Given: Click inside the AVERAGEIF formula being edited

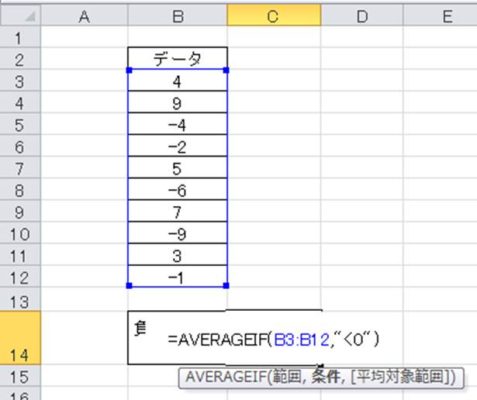Looking at the screenshot, I should coord(274,340).
